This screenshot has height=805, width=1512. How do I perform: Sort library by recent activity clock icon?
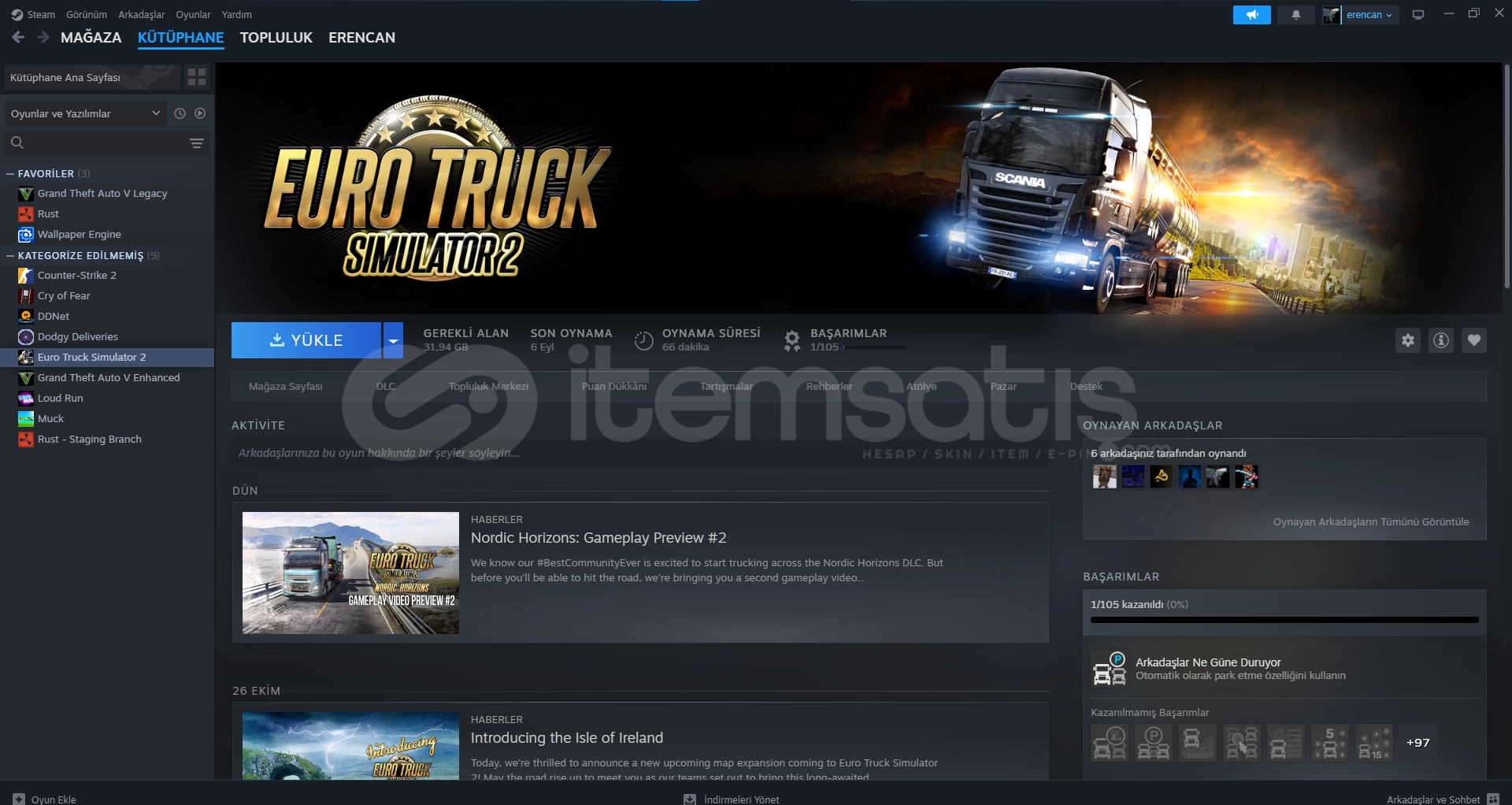coord(180,113)
